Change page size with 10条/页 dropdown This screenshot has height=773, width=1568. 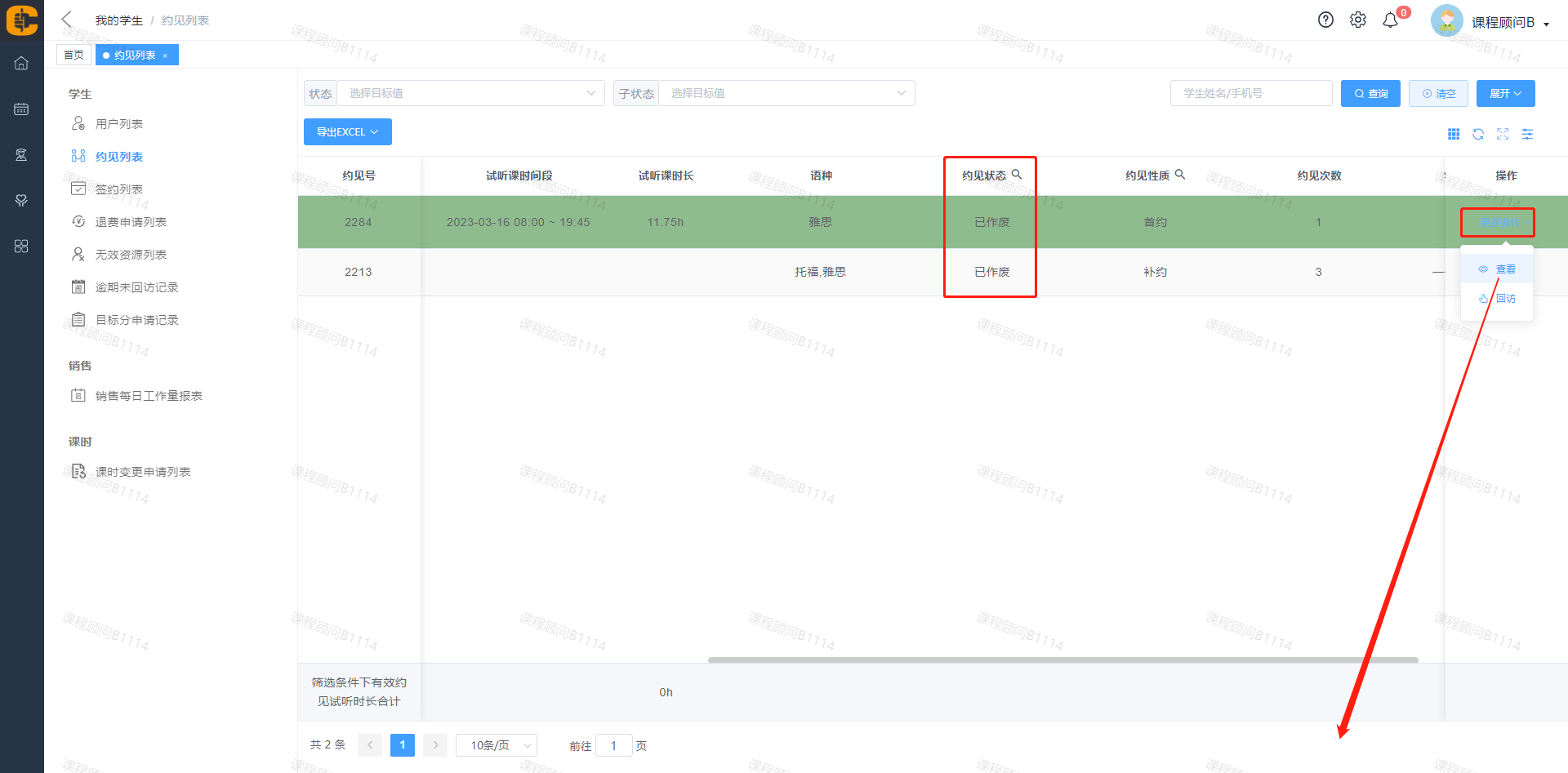496,745
